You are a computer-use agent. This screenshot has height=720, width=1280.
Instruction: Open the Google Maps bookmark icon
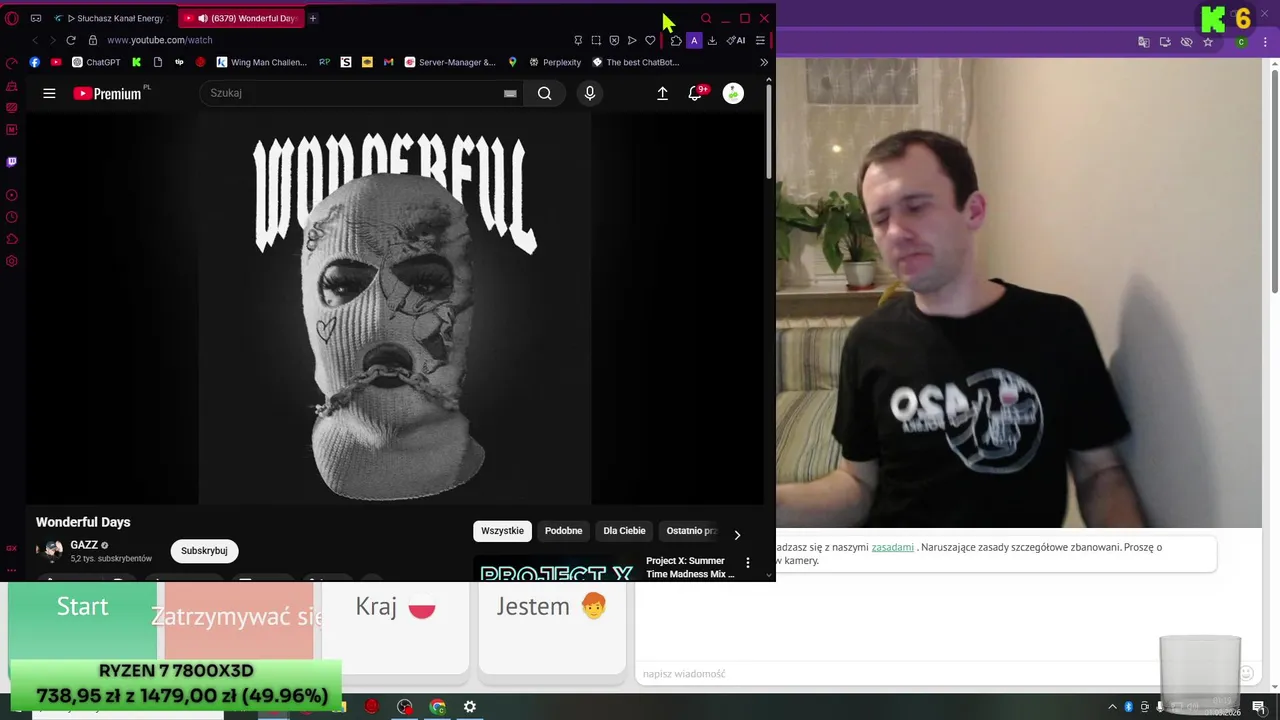(x=513, y=62)
